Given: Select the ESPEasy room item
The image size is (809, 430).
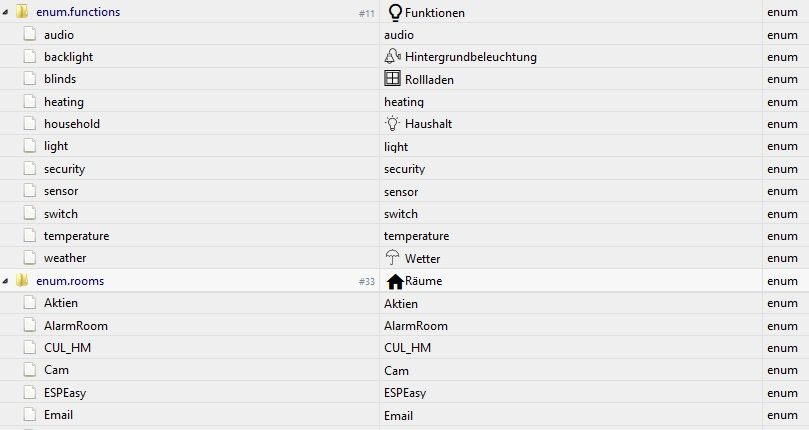Looking at the screenshot, I should 65,393.
